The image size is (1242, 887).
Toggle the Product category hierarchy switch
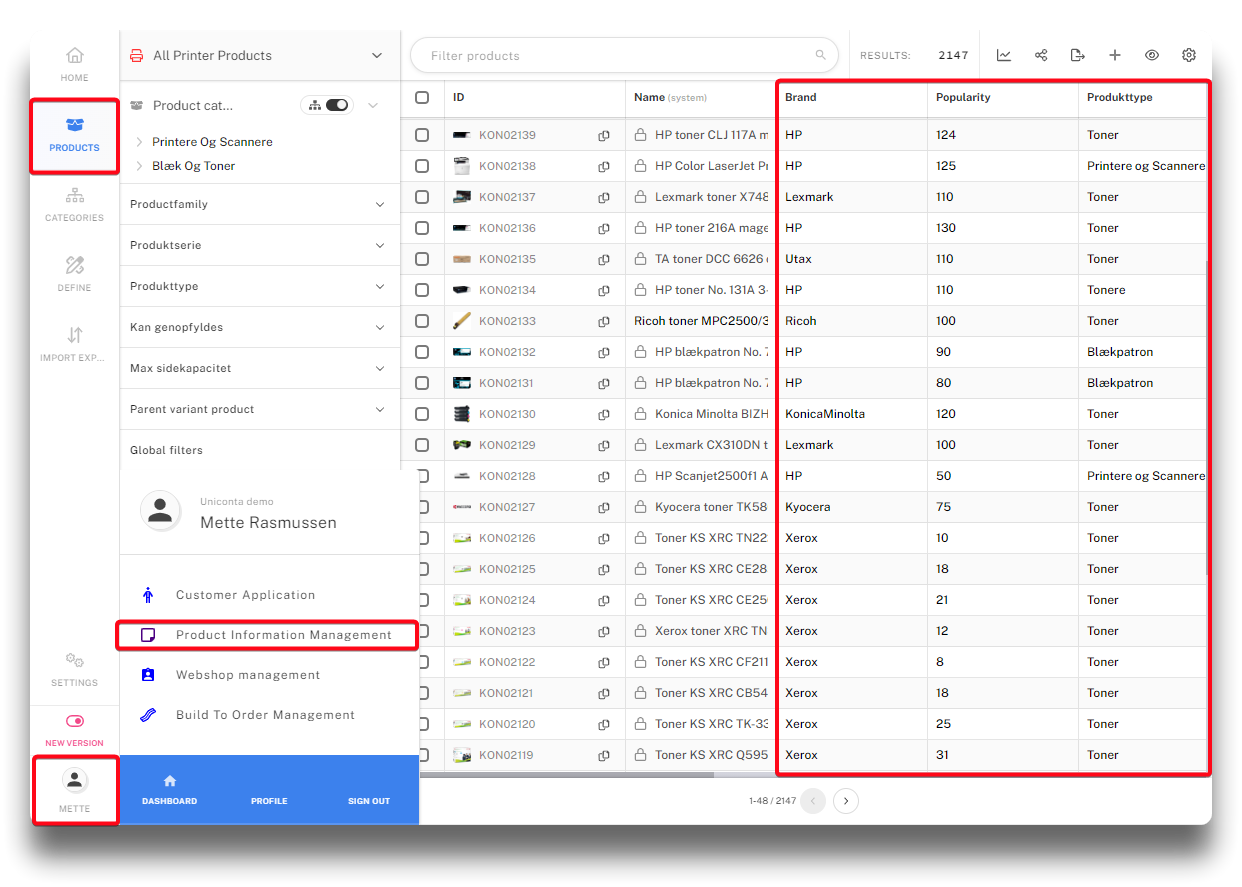tap(336, 105)
